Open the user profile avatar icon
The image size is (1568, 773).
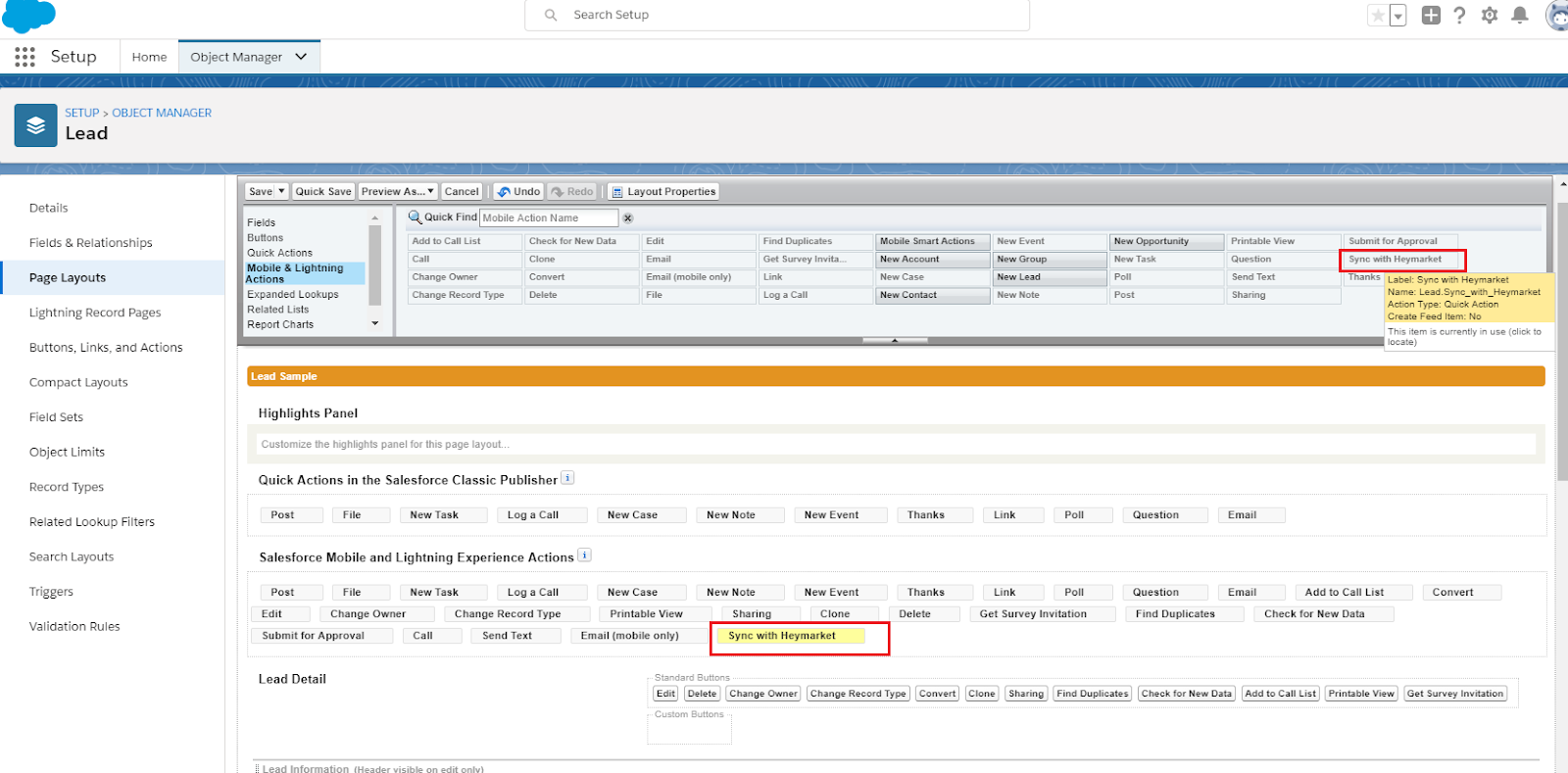(1557, 15)
